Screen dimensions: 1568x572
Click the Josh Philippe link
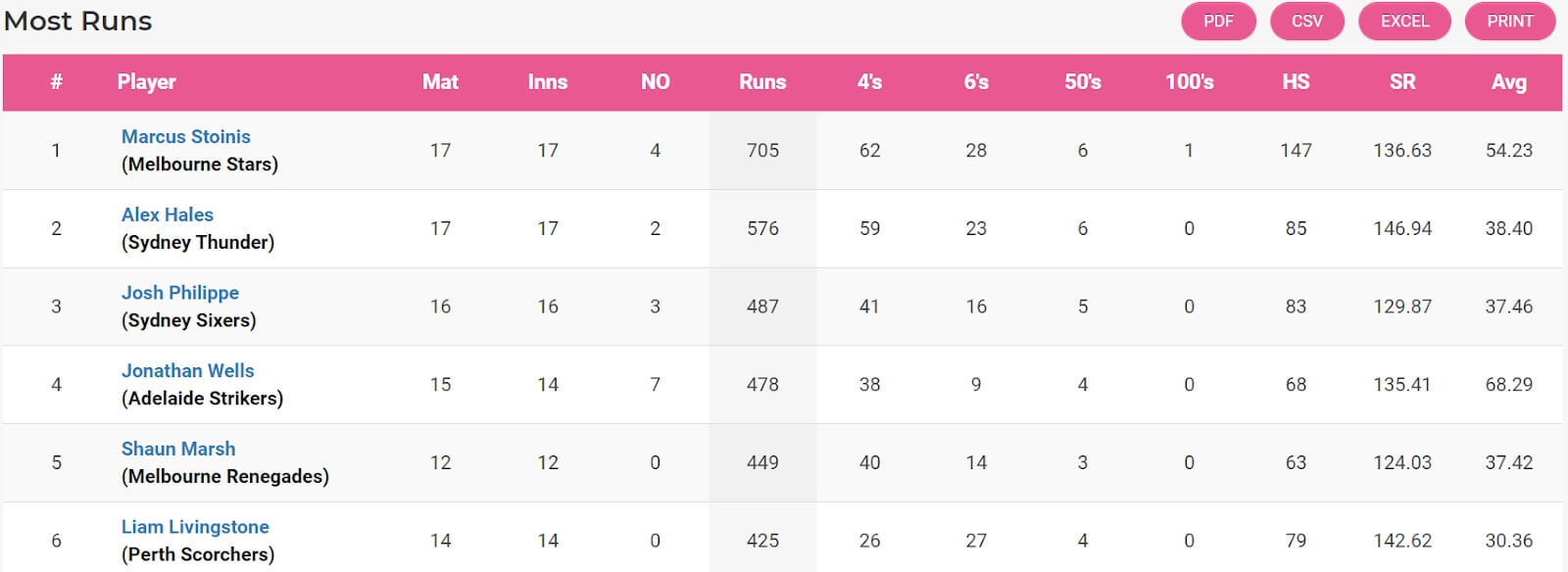pos(179,293)
